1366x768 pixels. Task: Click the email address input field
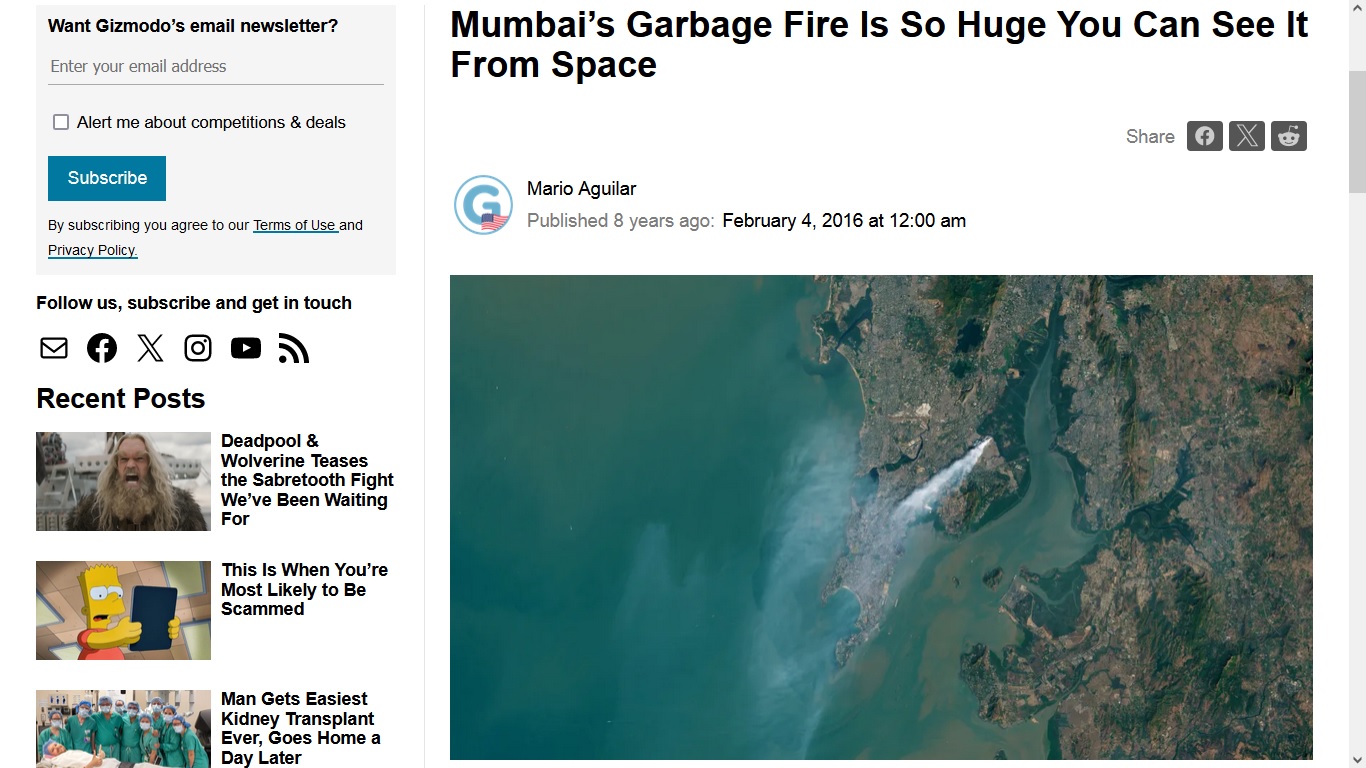click(x=216, y=66)
